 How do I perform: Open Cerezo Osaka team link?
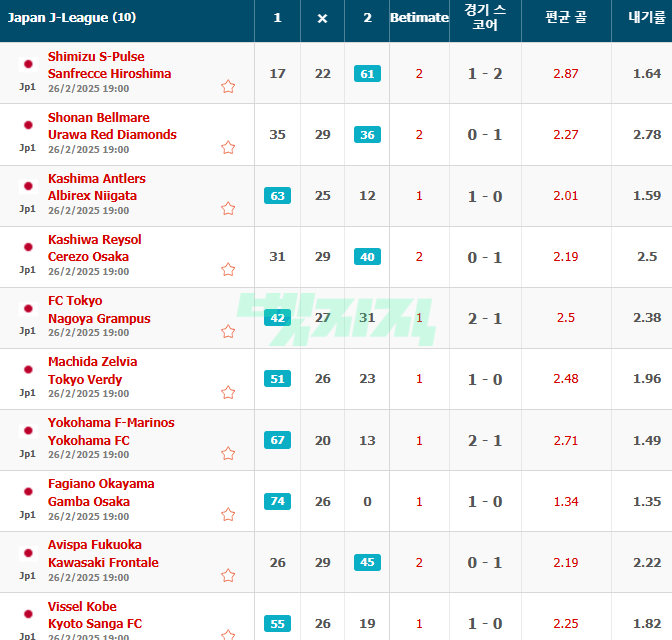[88, 257]
